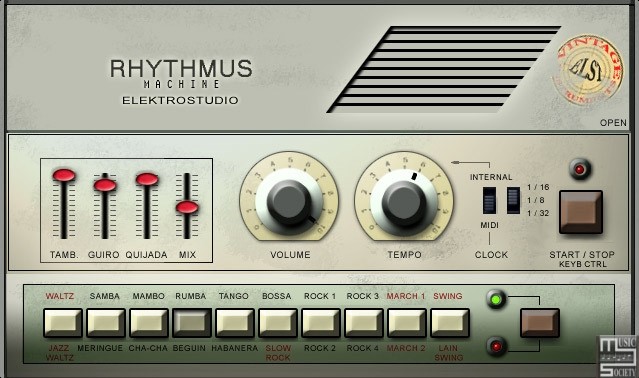
Task: Click the 1 / 32 division label
Action: tap(538, 213)
